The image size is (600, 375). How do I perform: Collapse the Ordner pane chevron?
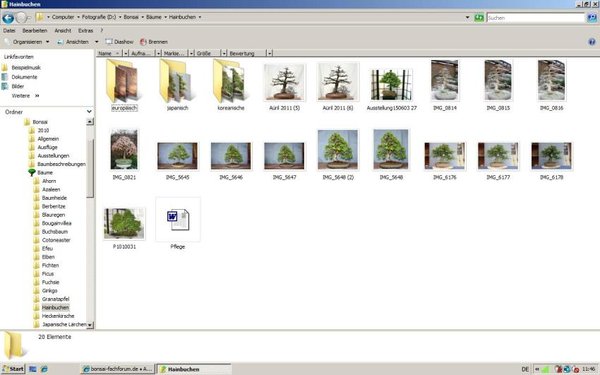tap(89, 112)
